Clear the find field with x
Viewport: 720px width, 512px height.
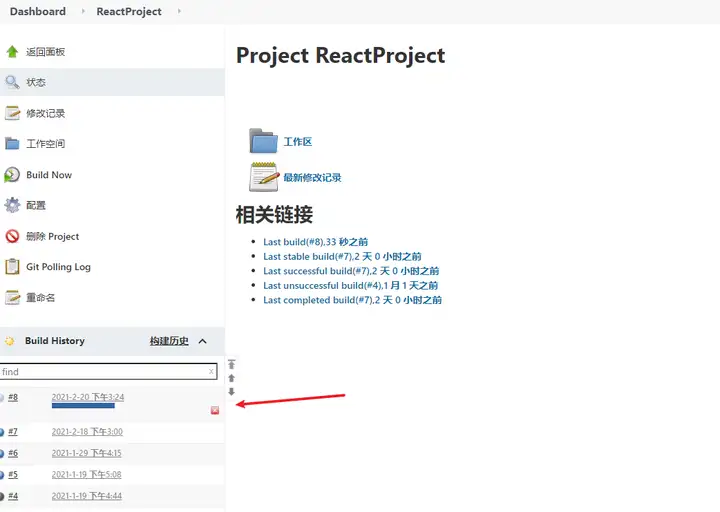tap(211, 371)
